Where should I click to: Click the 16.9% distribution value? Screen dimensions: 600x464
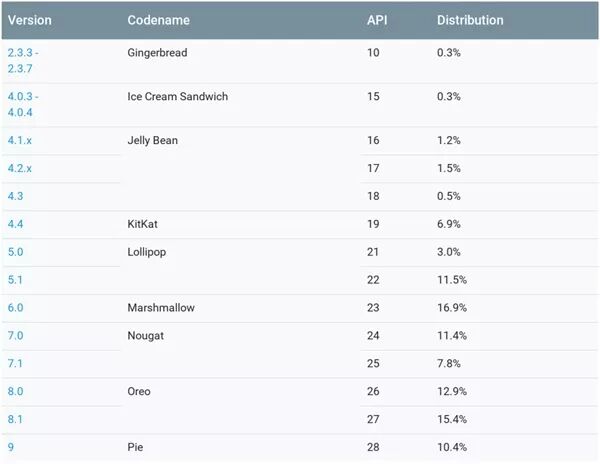click(452, 308)
